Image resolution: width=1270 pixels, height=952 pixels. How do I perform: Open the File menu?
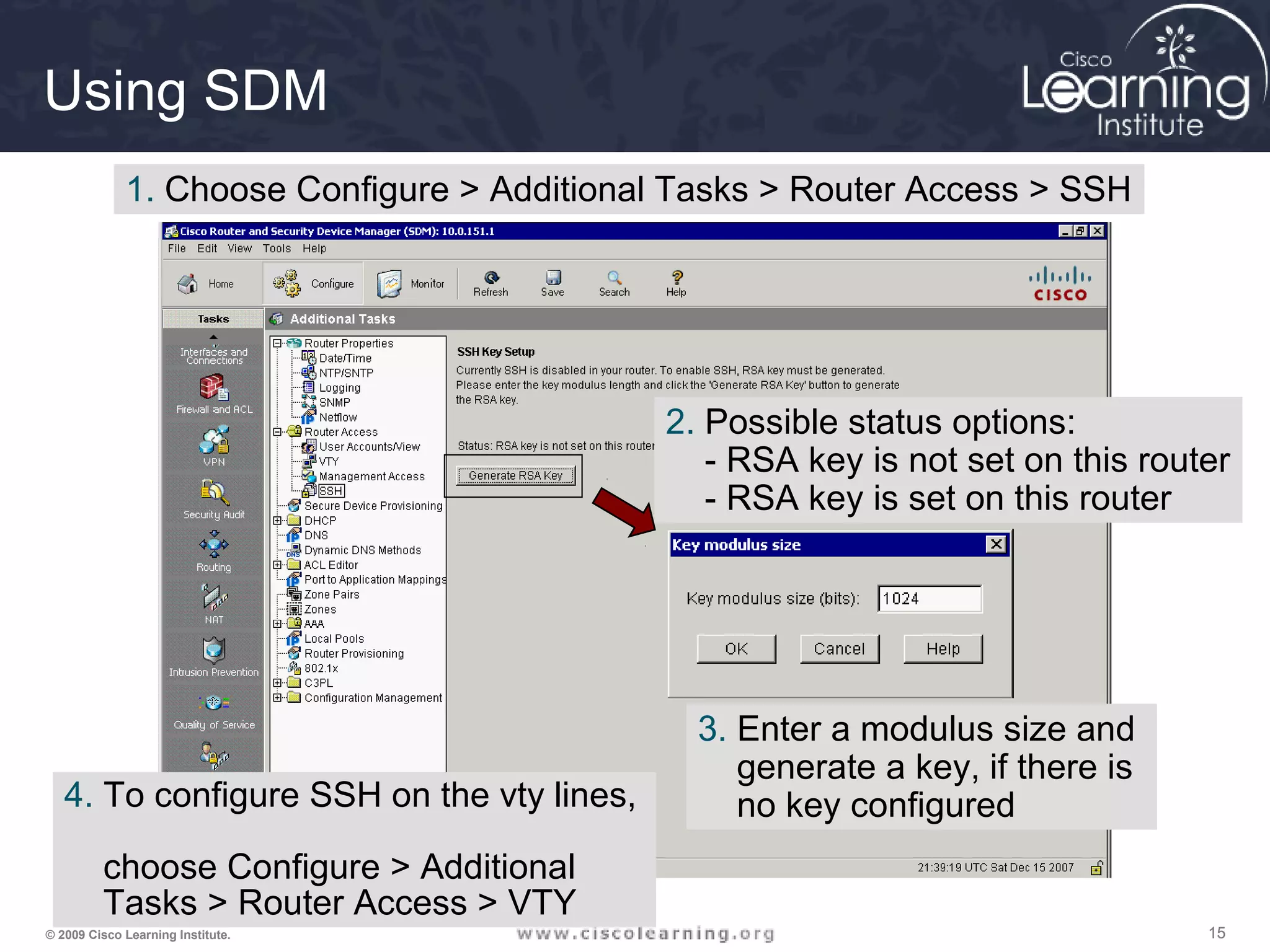click(x=176, y=249)
